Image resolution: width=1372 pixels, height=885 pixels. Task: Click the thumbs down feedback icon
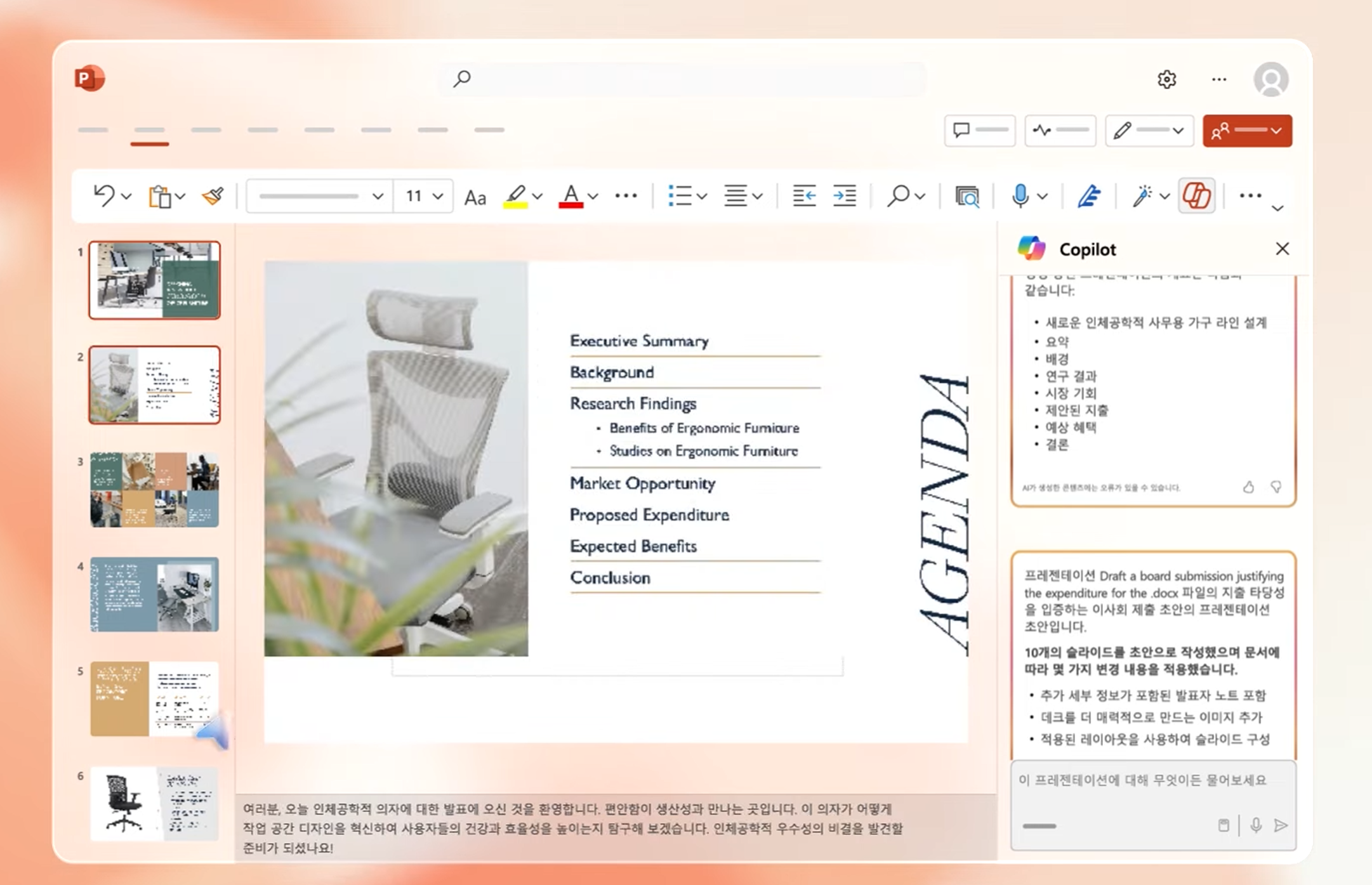(x=1276, y=487)
